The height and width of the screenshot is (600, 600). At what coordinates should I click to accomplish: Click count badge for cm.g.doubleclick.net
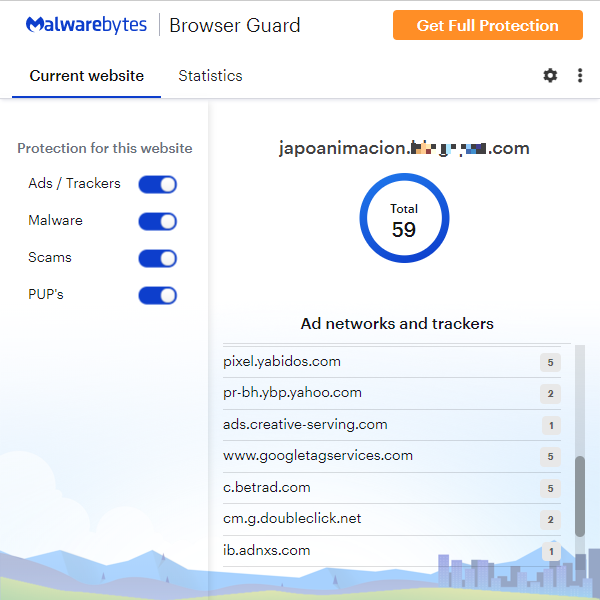[x=550, y=520]
